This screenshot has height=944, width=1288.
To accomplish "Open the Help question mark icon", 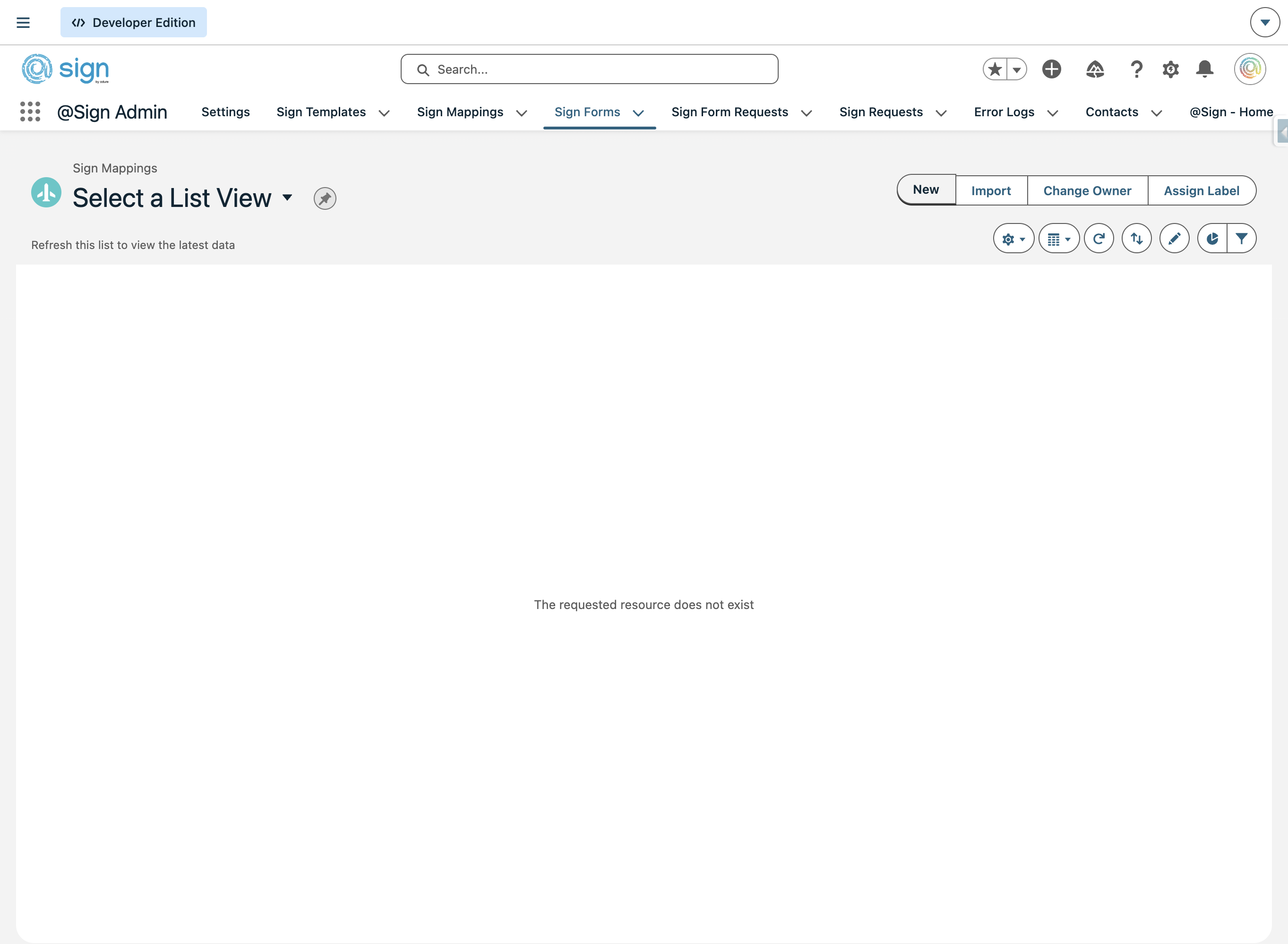I will pyautogui.click(x=1136, y=69).
